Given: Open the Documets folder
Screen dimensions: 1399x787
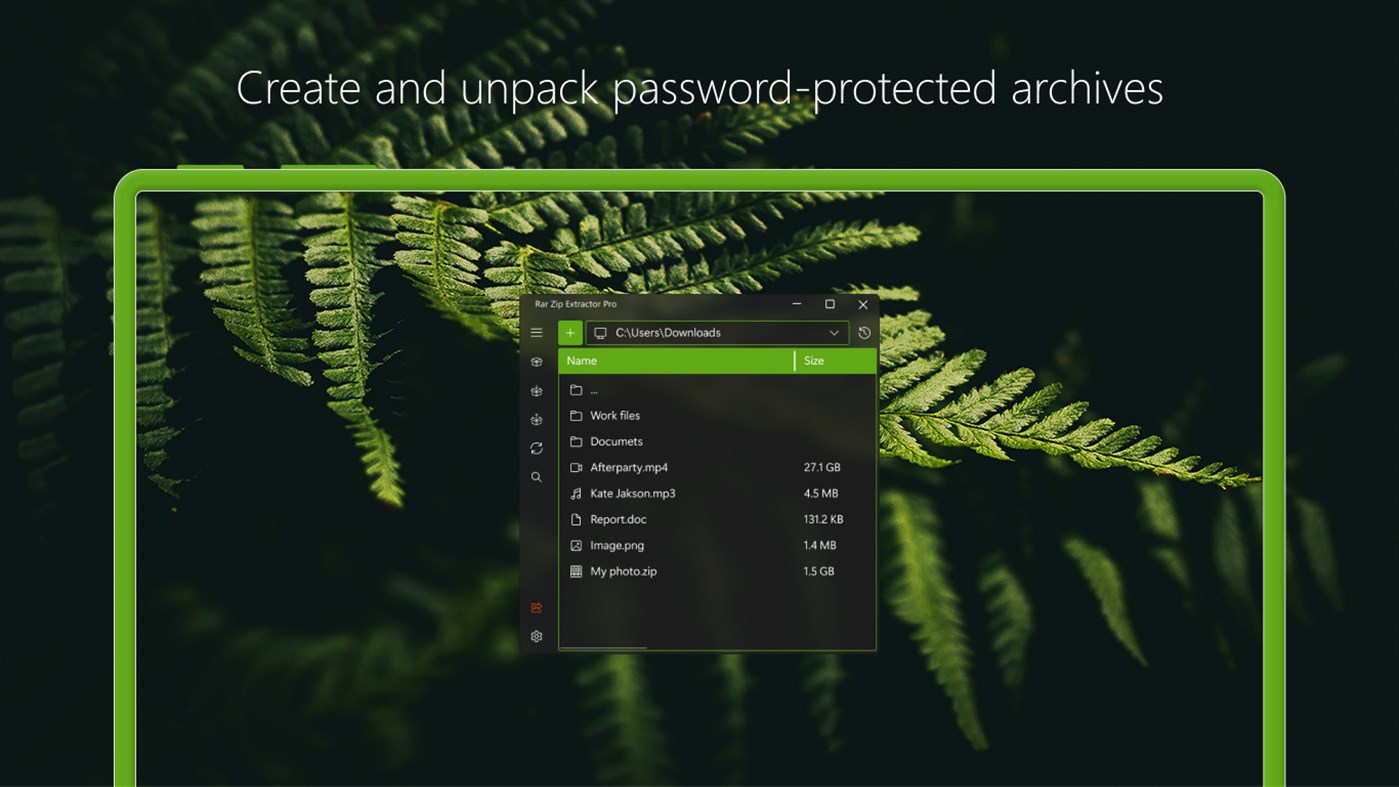Looking at the screenshot, I should [616, 441].
